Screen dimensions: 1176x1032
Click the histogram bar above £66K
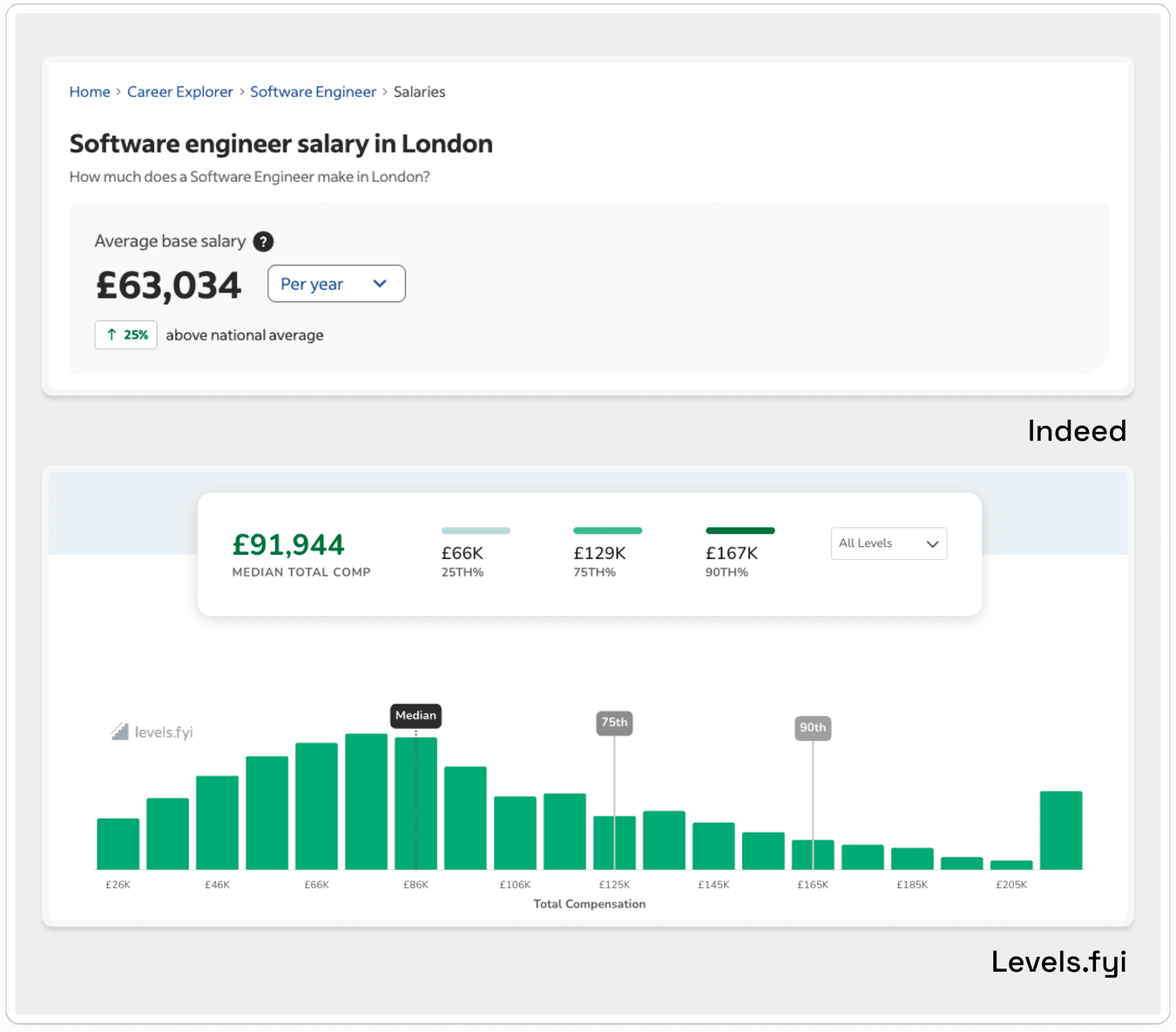click(x=316, y=806)
